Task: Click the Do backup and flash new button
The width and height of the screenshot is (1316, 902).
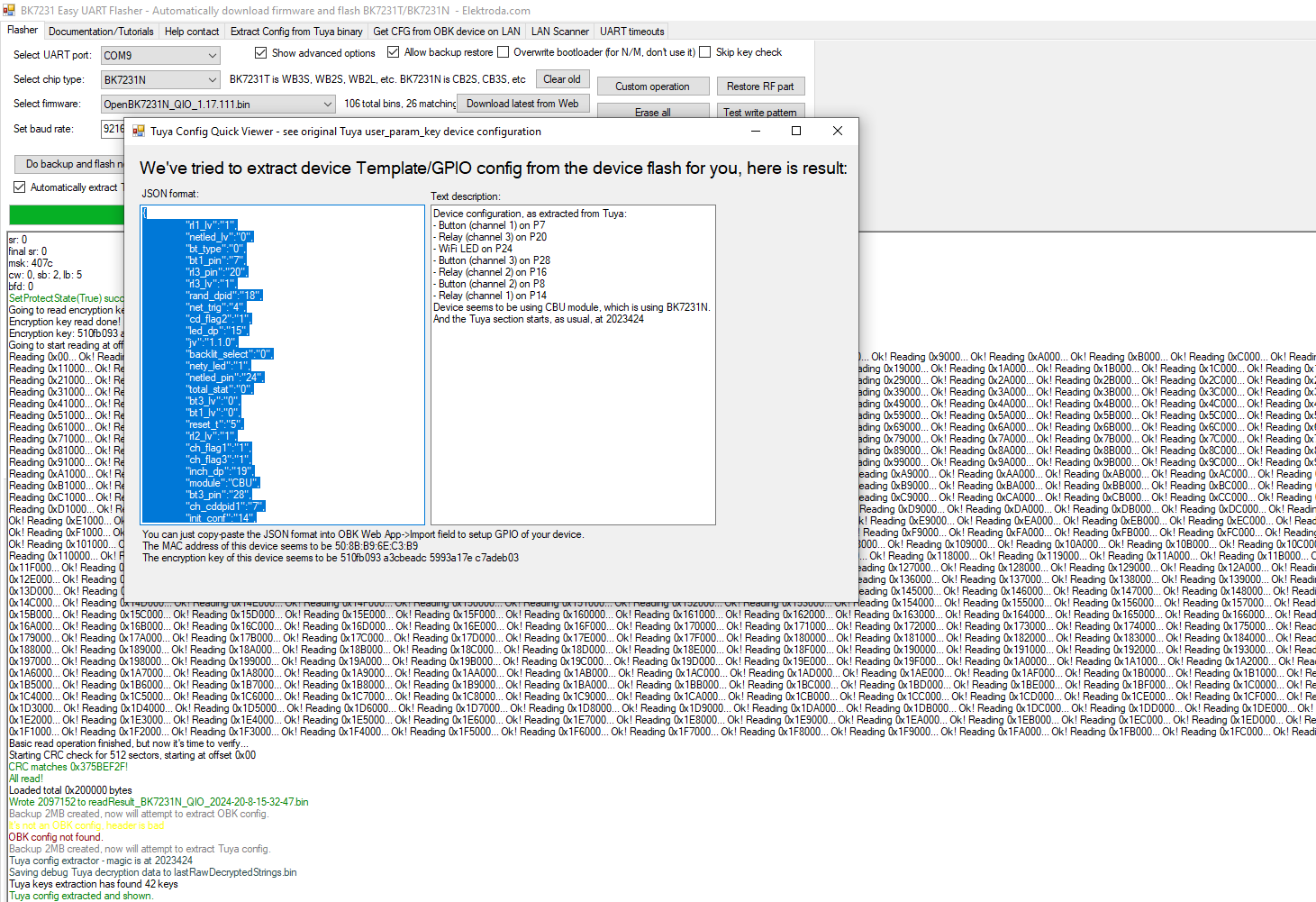Action: click(70, 164)
